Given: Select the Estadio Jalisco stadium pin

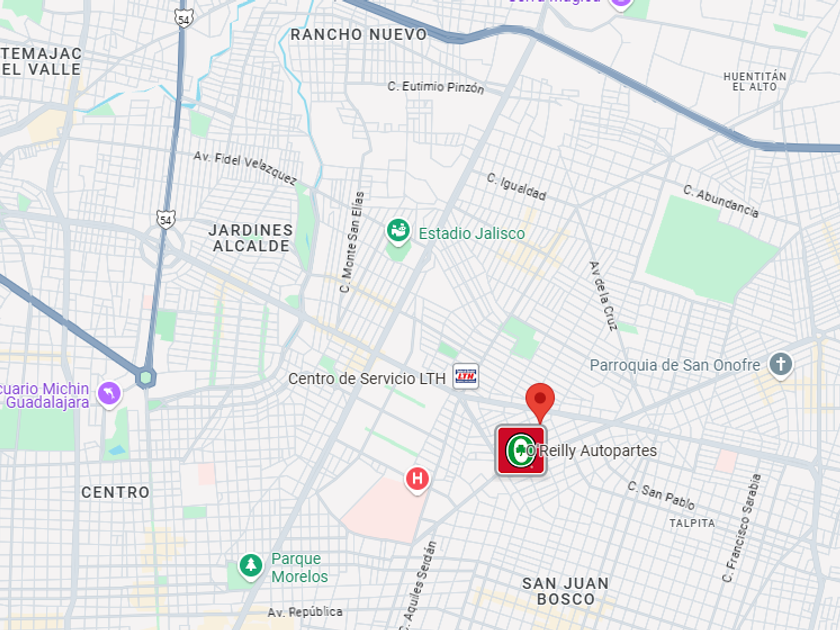Looking at the screenshot, I should (x=398, y=232).
